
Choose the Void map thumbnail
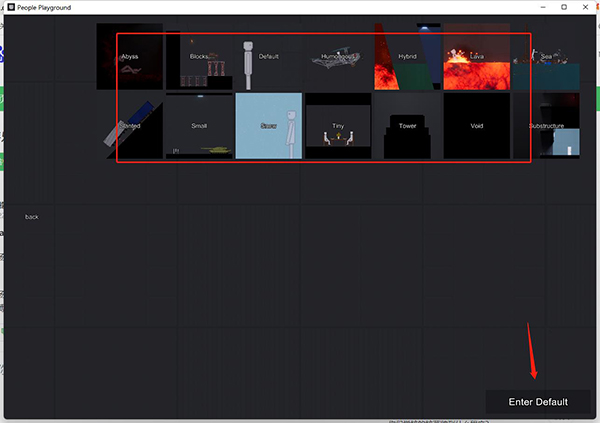477,126
